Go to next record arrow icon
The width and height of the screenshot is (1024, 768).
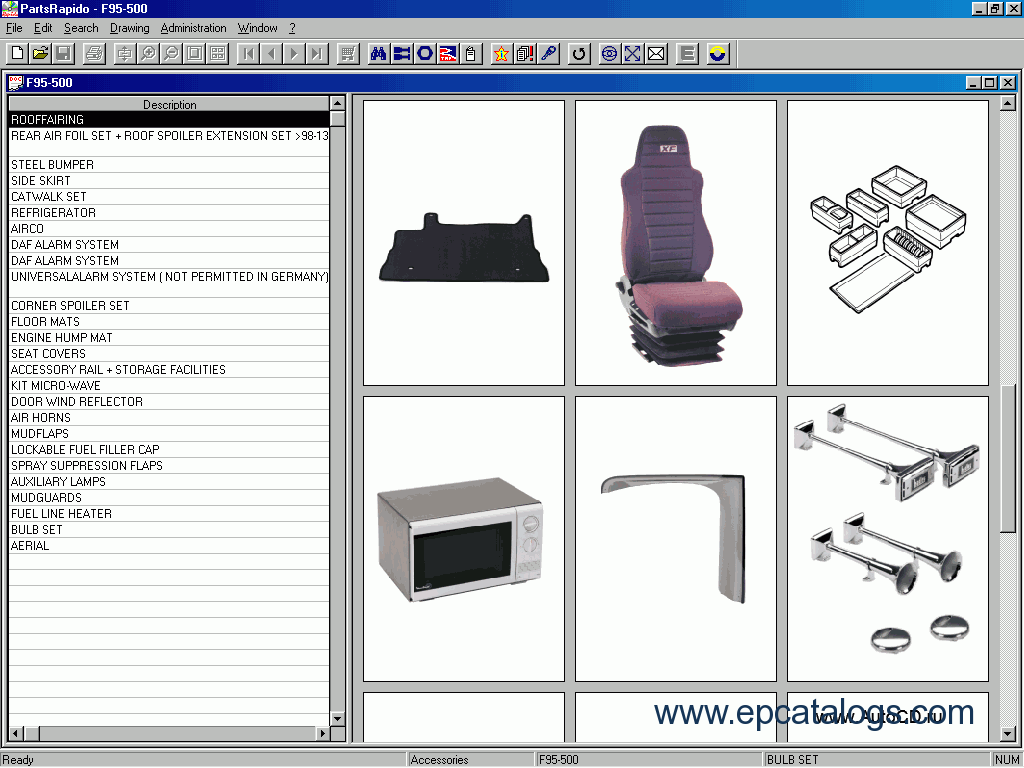point(294,54)
